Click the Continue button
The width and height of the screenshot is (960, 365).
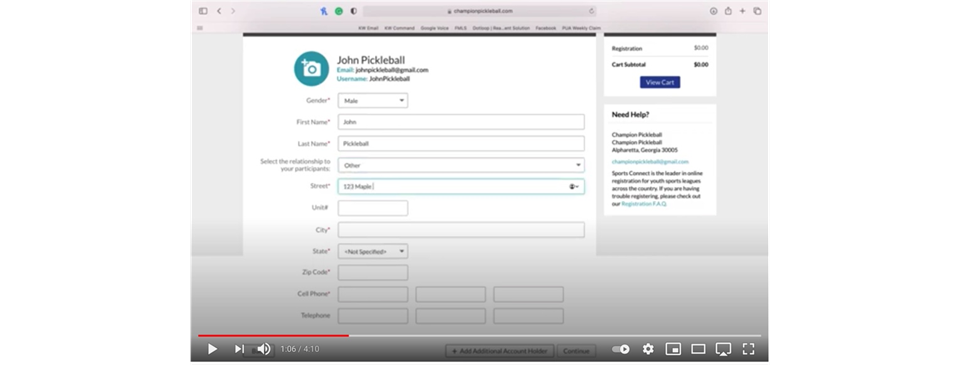(576, 351)
